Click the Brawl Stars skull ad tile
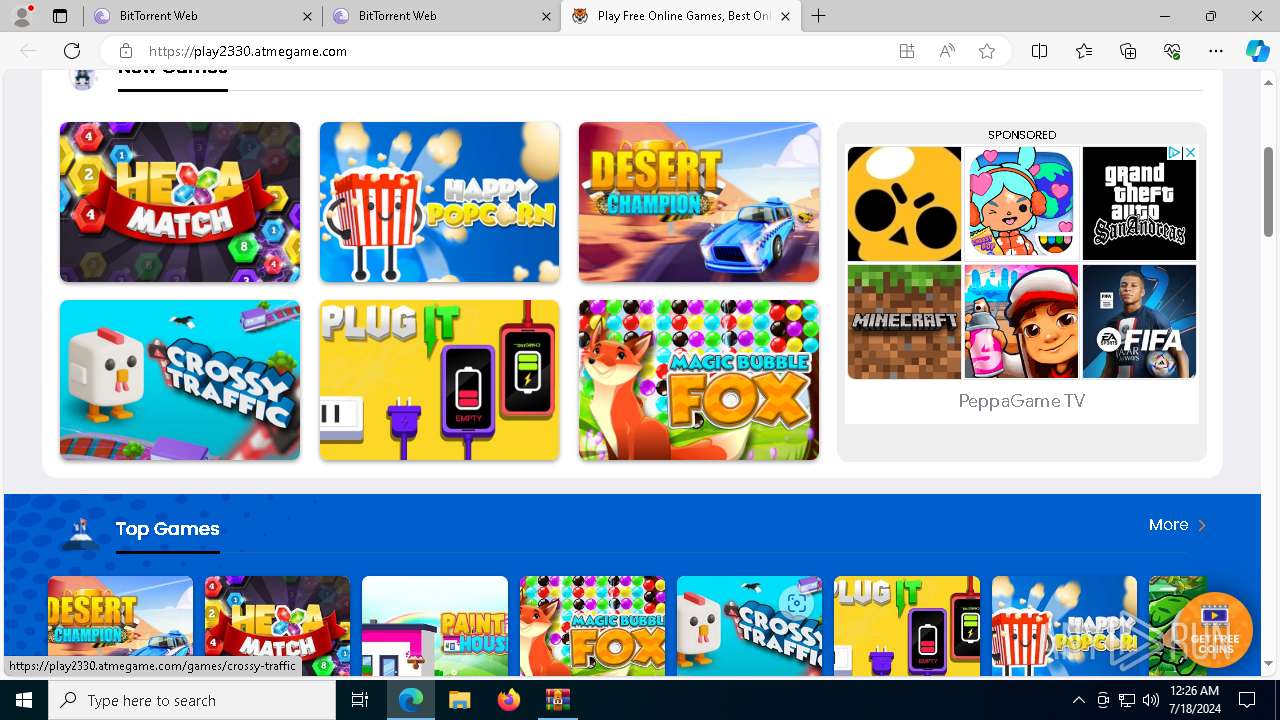 904,204
